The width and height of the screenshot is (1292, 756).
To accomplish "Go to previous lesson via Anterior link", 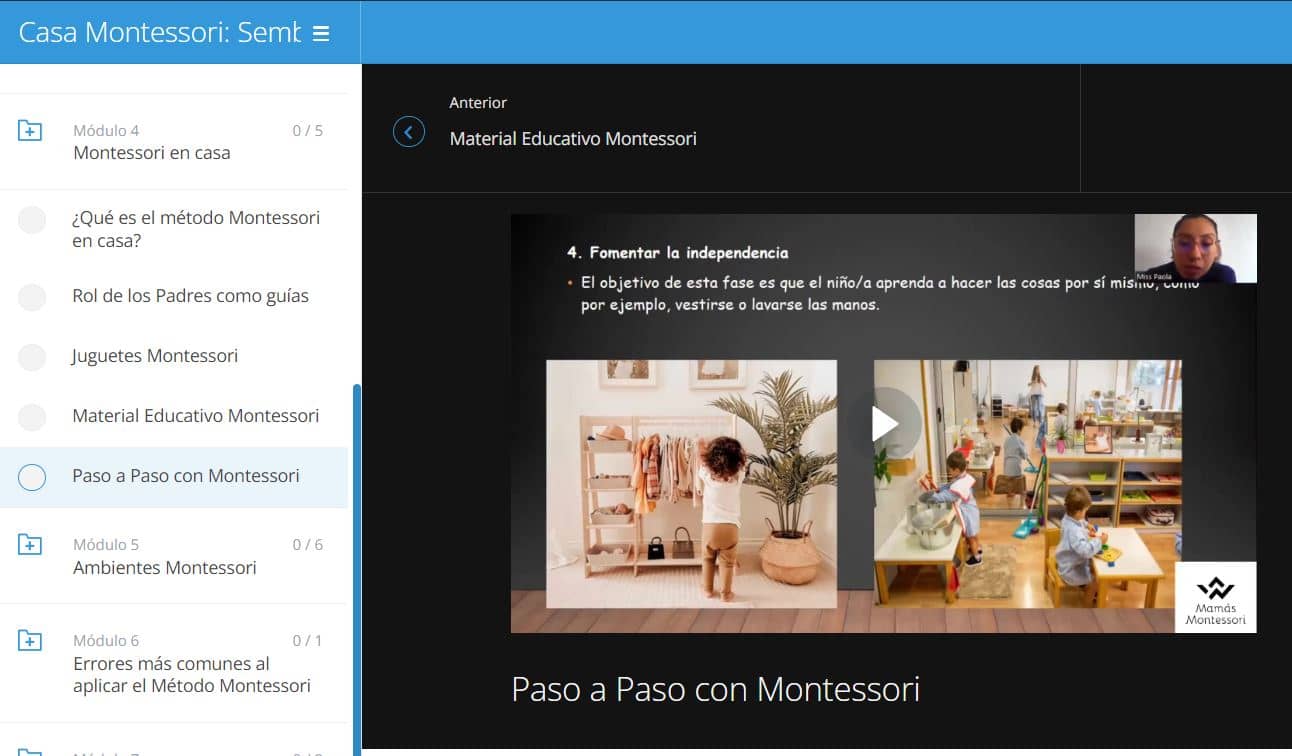I will (572, 138).
